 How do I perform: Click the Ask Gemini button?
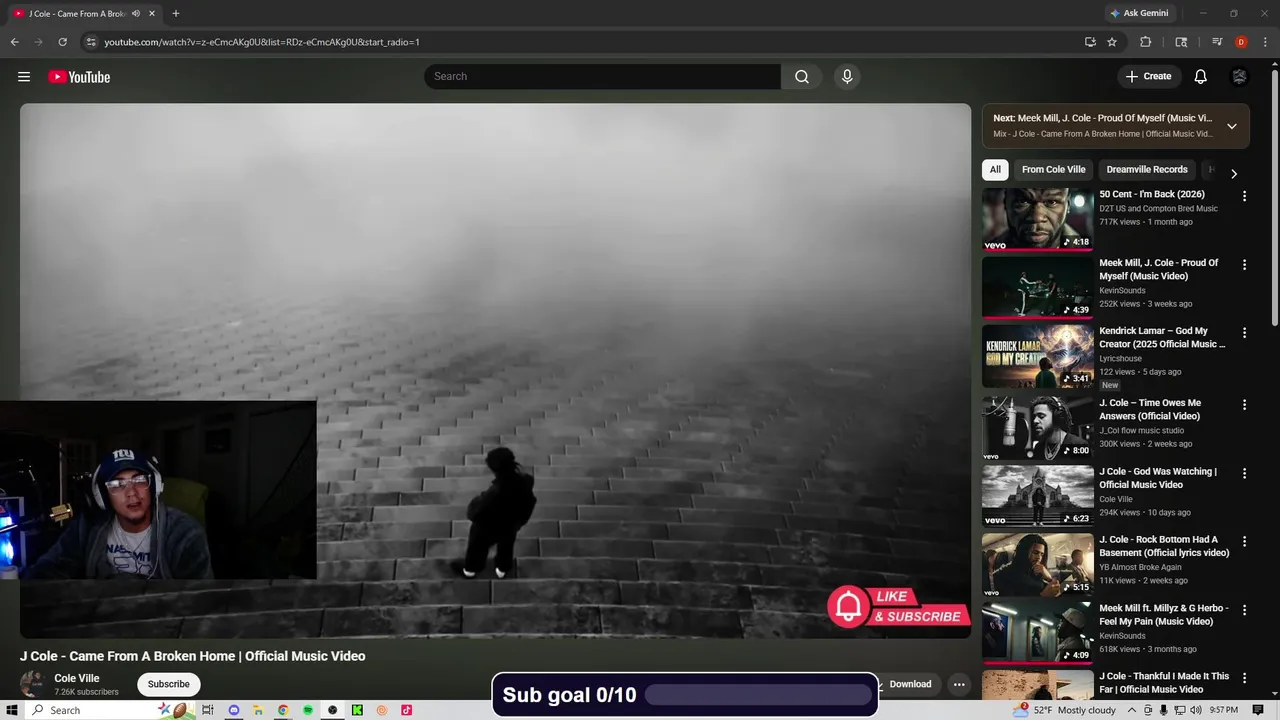tap(1138, 14)
